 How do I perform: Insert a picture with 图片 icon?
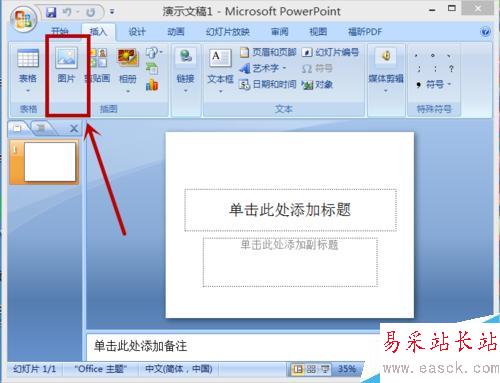pos(66,65)
